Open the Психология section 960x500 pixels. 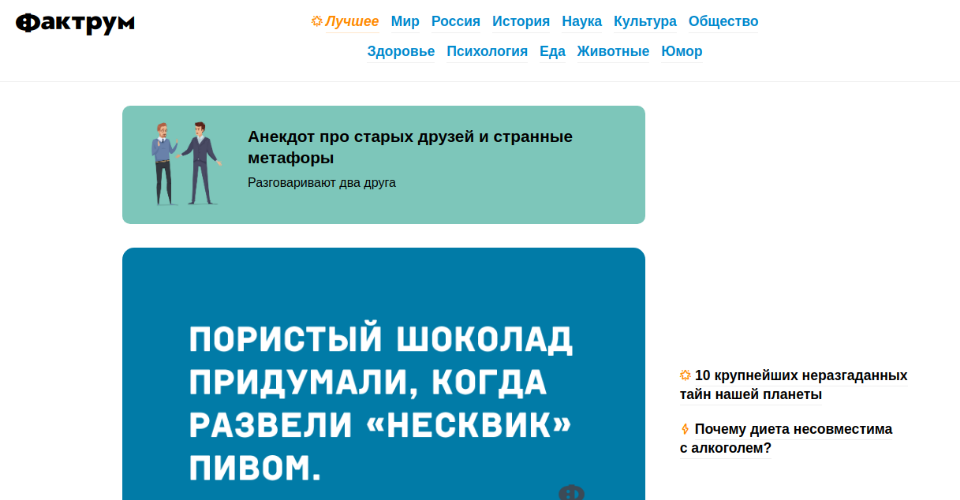[487, 51]
